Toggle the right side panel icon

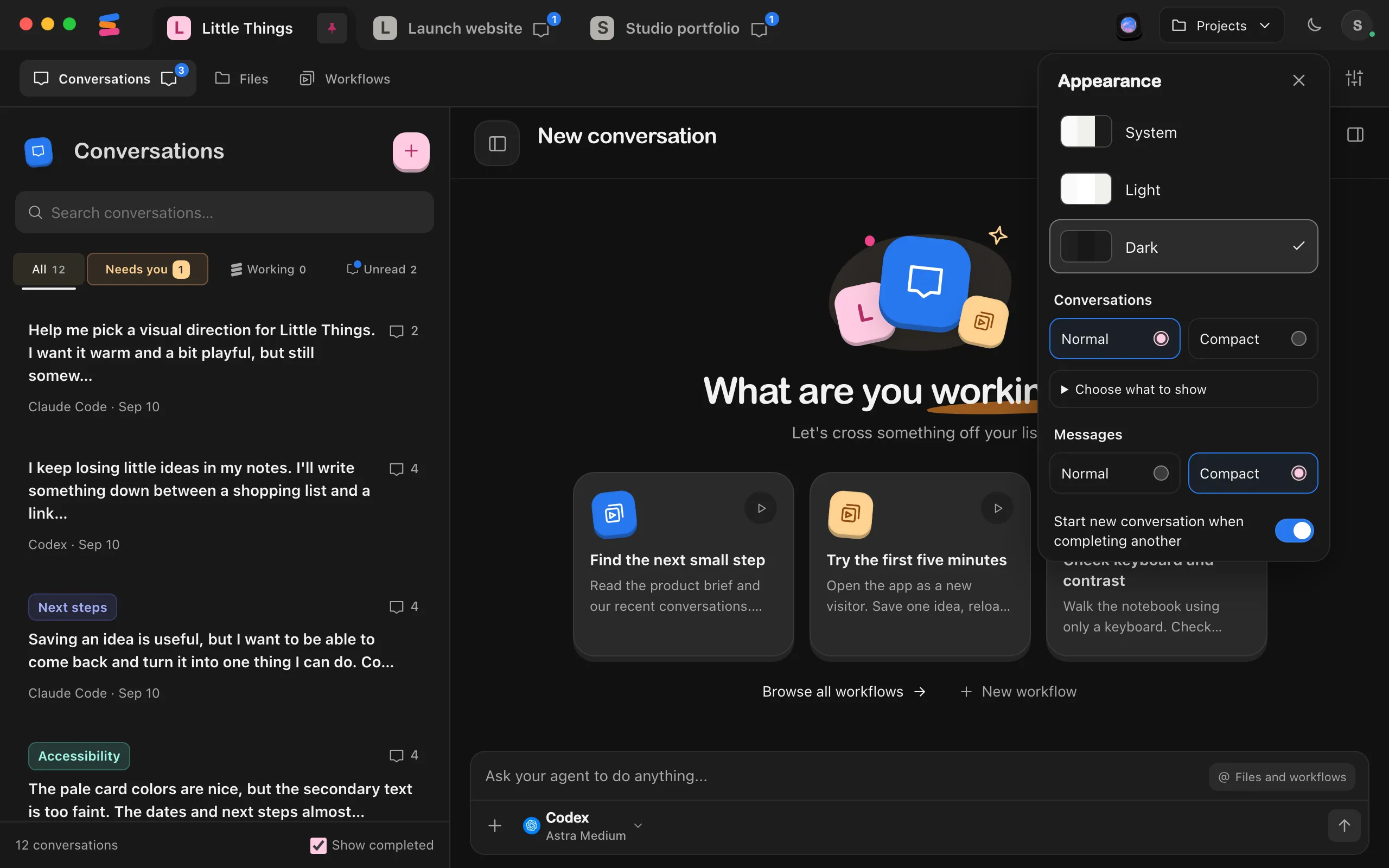pyautogui.click(x=1355, y=135)
